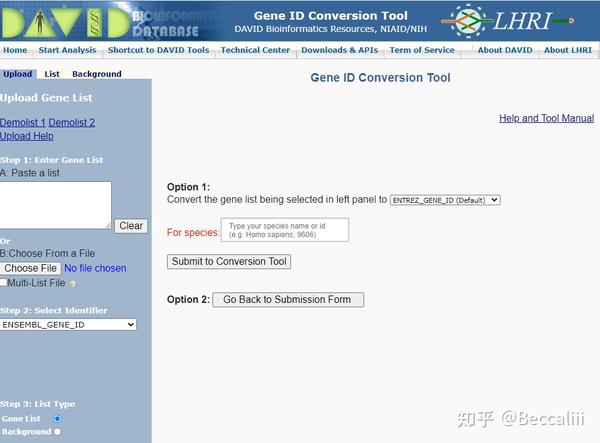Image resolution: width=600 pixels, height=443 pixels.
Task: Clear the pasted gene list
Action: pos(131,226)
